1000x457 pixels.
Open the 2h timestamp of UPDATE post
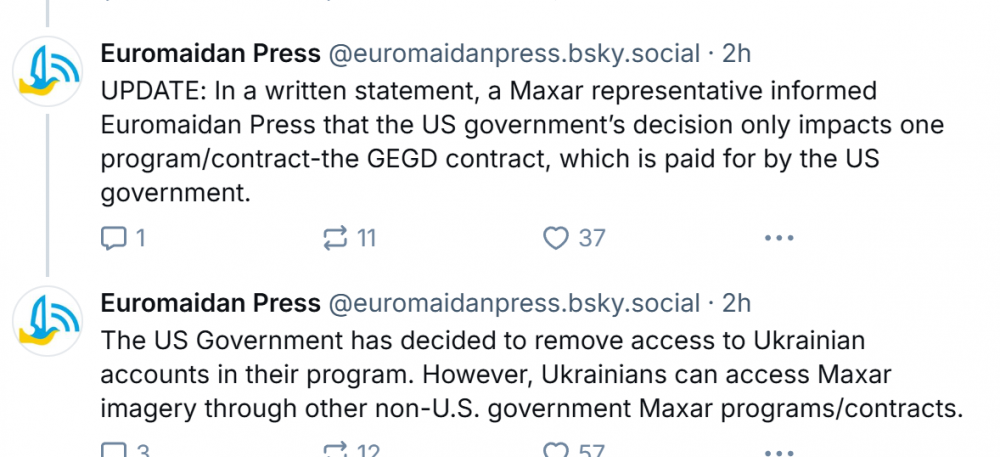click(736, 53)
